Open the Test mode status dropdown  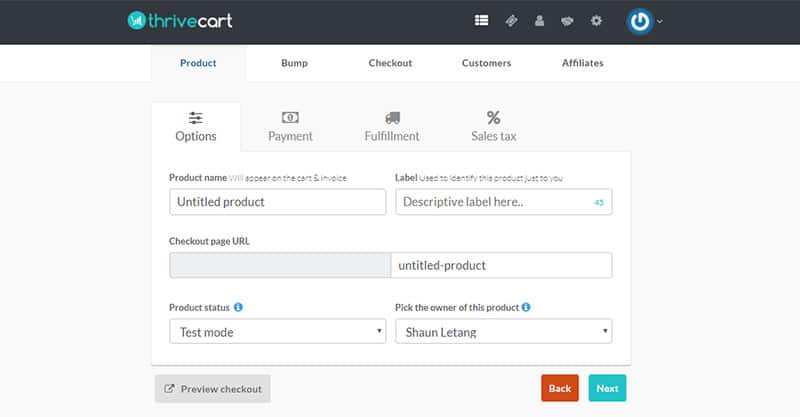click(278, 331)
